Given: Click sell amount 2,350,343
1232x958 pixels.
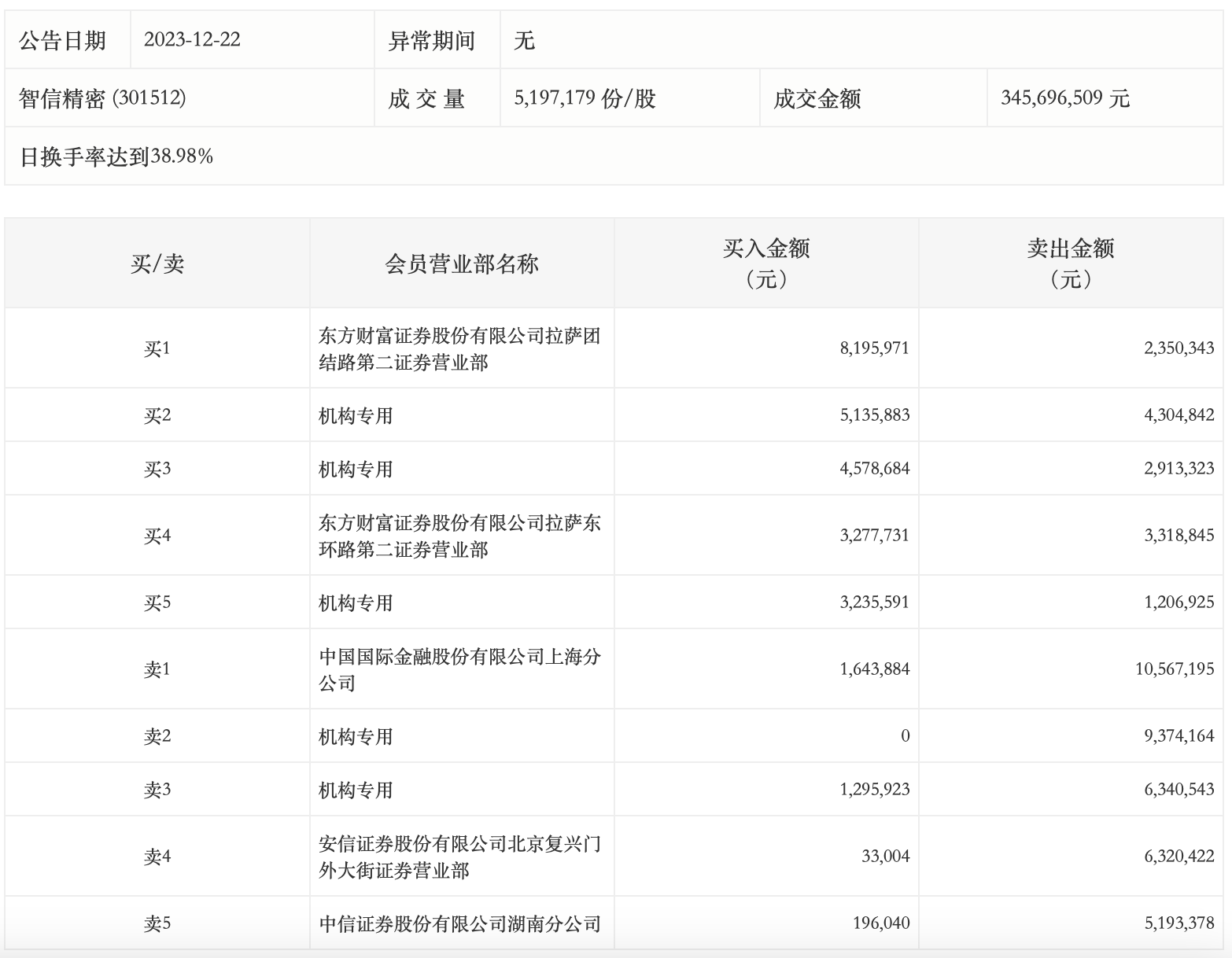Looking at the screenshot, I should pyautogui.click(x=1179, y=348).
